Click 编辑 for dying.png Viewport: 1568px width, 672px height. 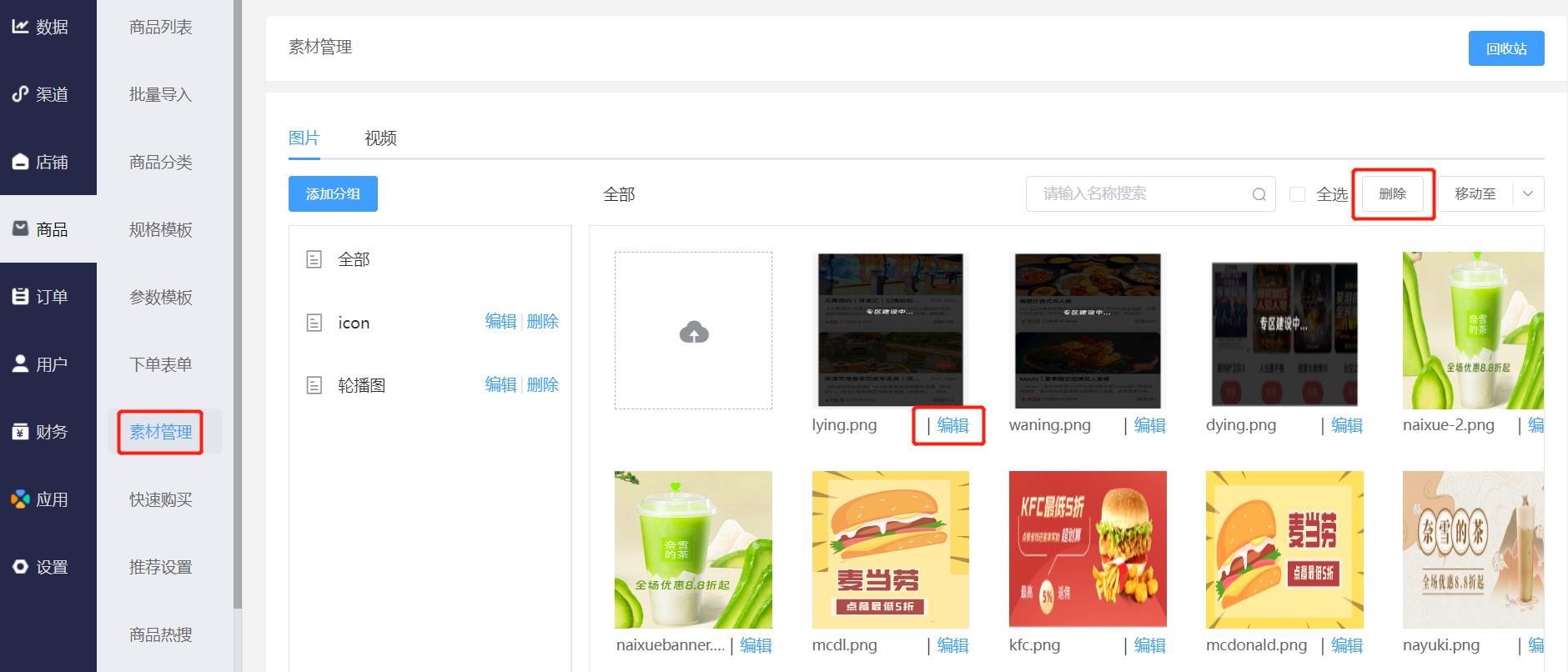click(x=1346, y=425)
